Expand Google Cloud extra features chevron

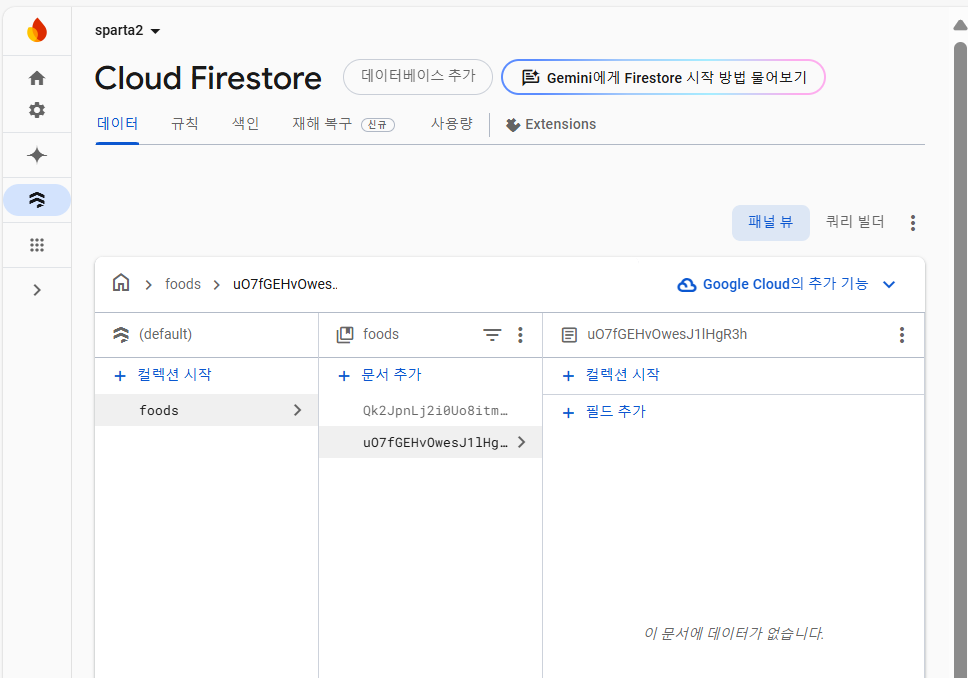point(889,285)
